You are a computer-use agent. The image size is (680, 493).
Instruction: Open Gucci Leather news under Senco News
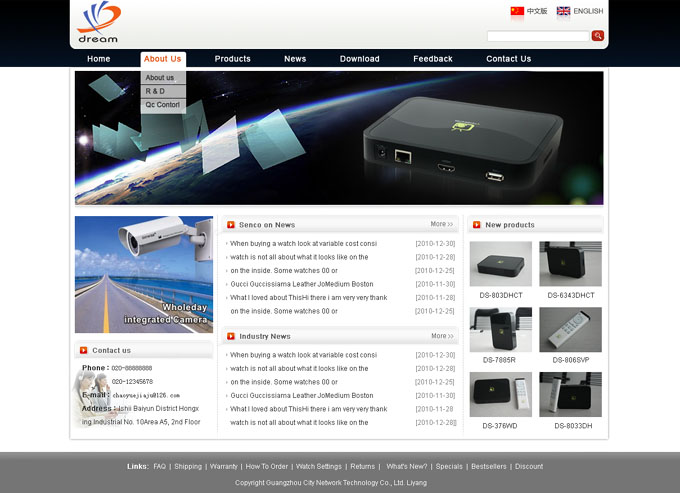click(x=301, y=284)
